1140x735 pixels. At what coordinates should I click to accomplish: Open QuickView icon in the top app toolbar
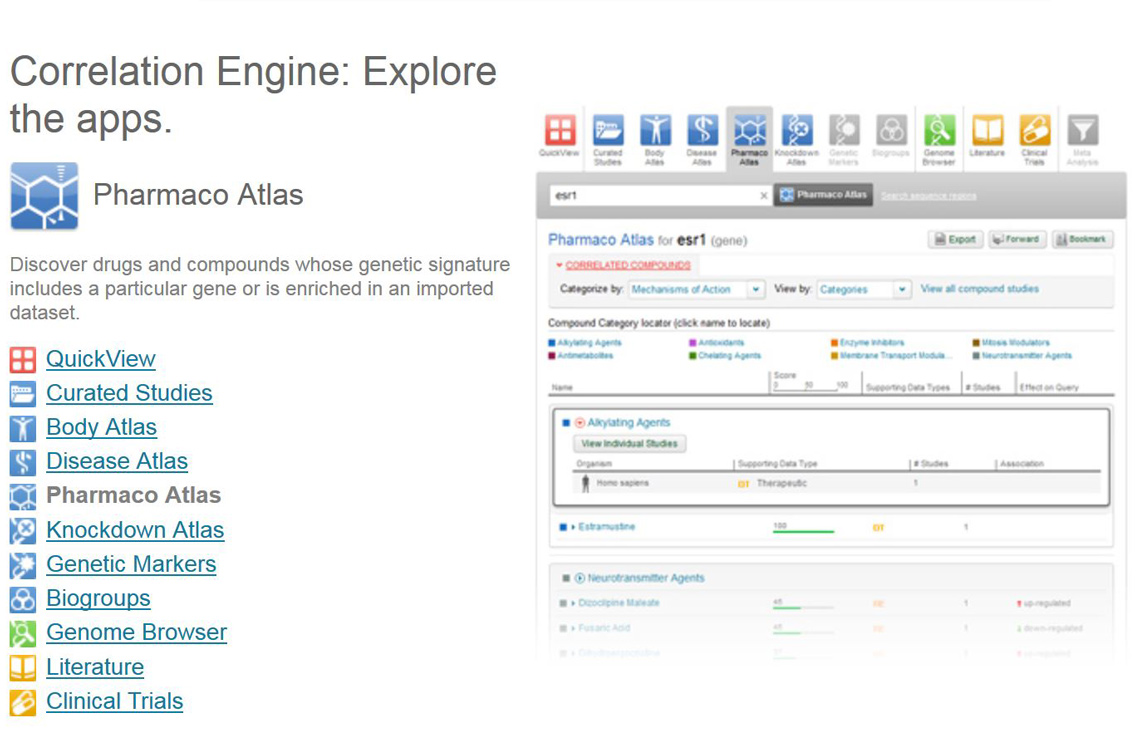(x=560, y=131)
